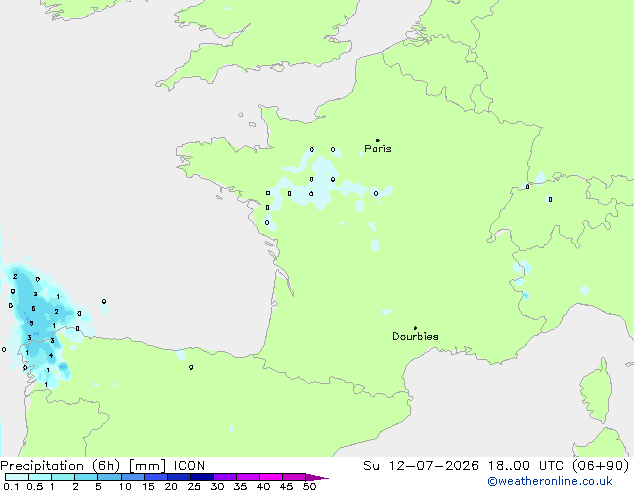The width and height of the screenshot is (634, 490).
Task: Select the 10–15 mm legend color swatch
Action: [132, 477]
